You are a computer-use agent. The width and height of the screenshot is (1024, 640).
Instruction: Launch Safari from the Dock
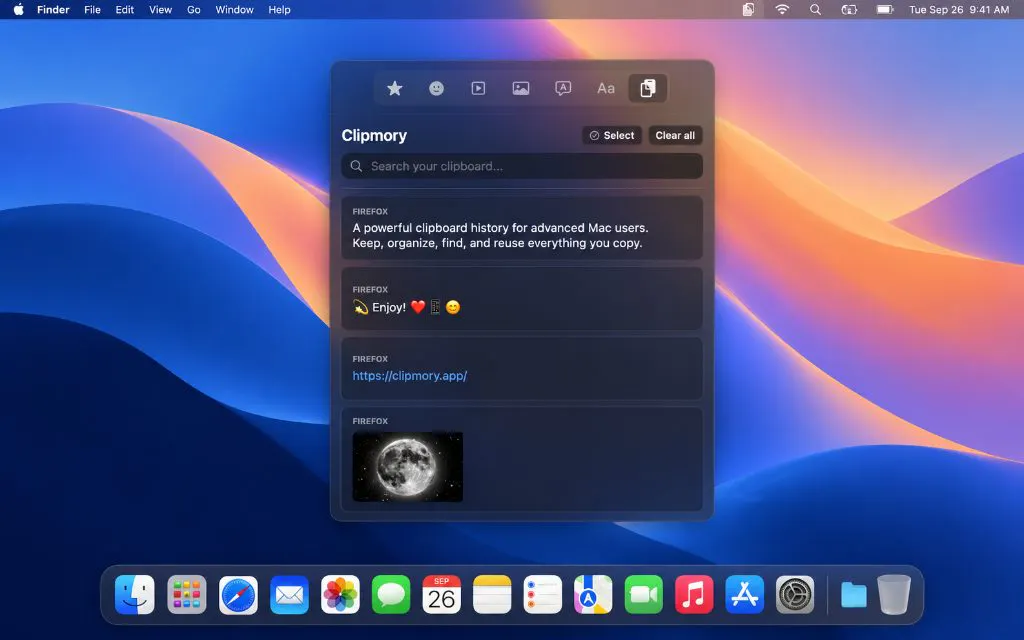click(238, 595)
